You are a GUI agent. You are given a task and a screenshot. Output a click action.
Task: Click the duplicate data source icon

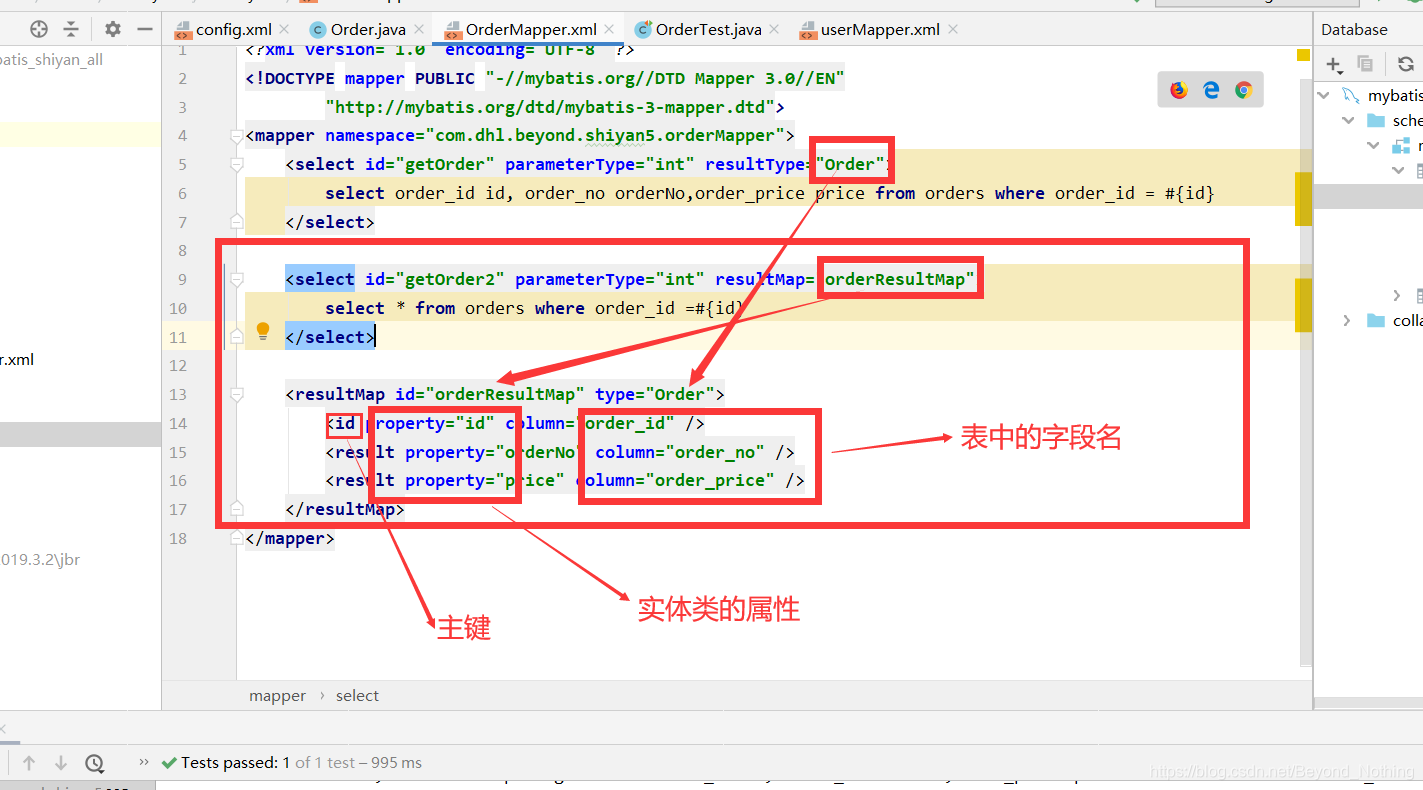[1365, 64]
